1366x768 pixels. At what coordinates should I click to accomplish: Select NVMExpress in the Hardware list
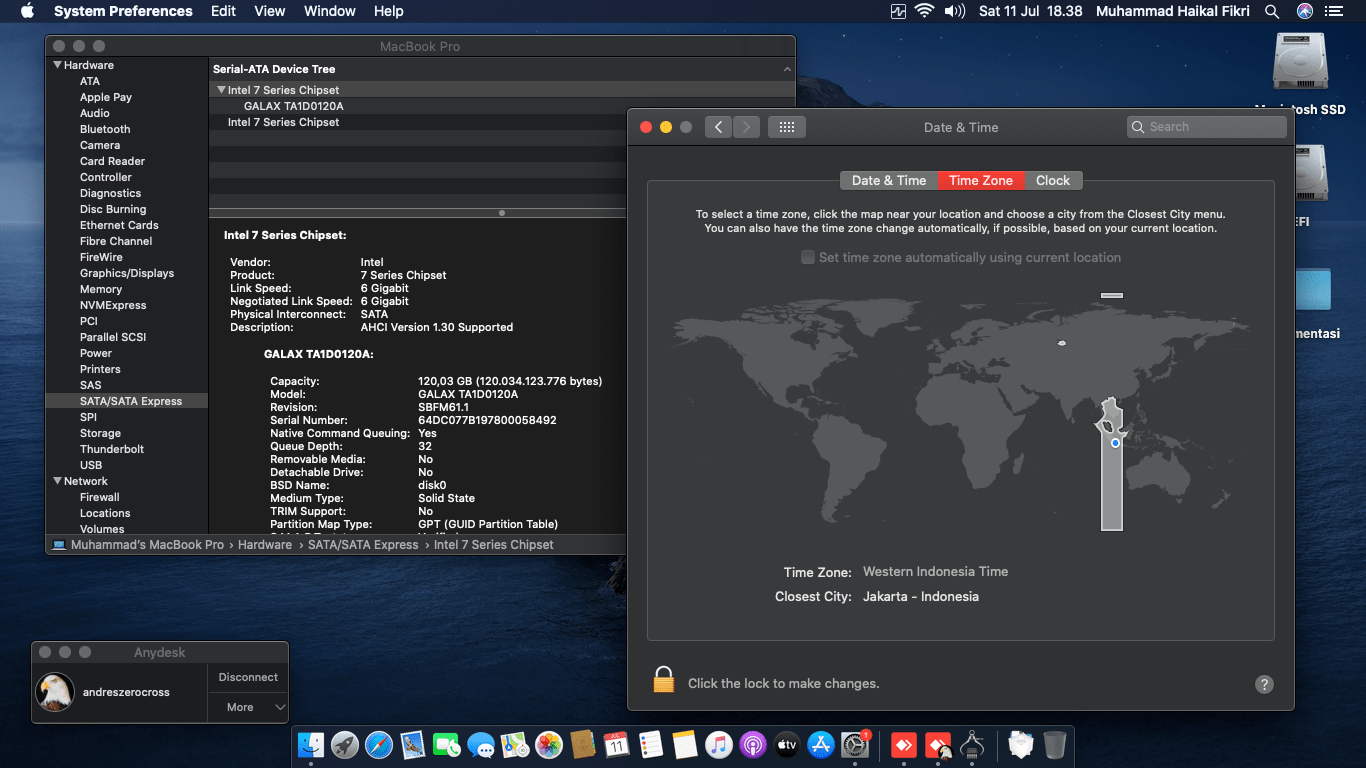tap(113, 305)
